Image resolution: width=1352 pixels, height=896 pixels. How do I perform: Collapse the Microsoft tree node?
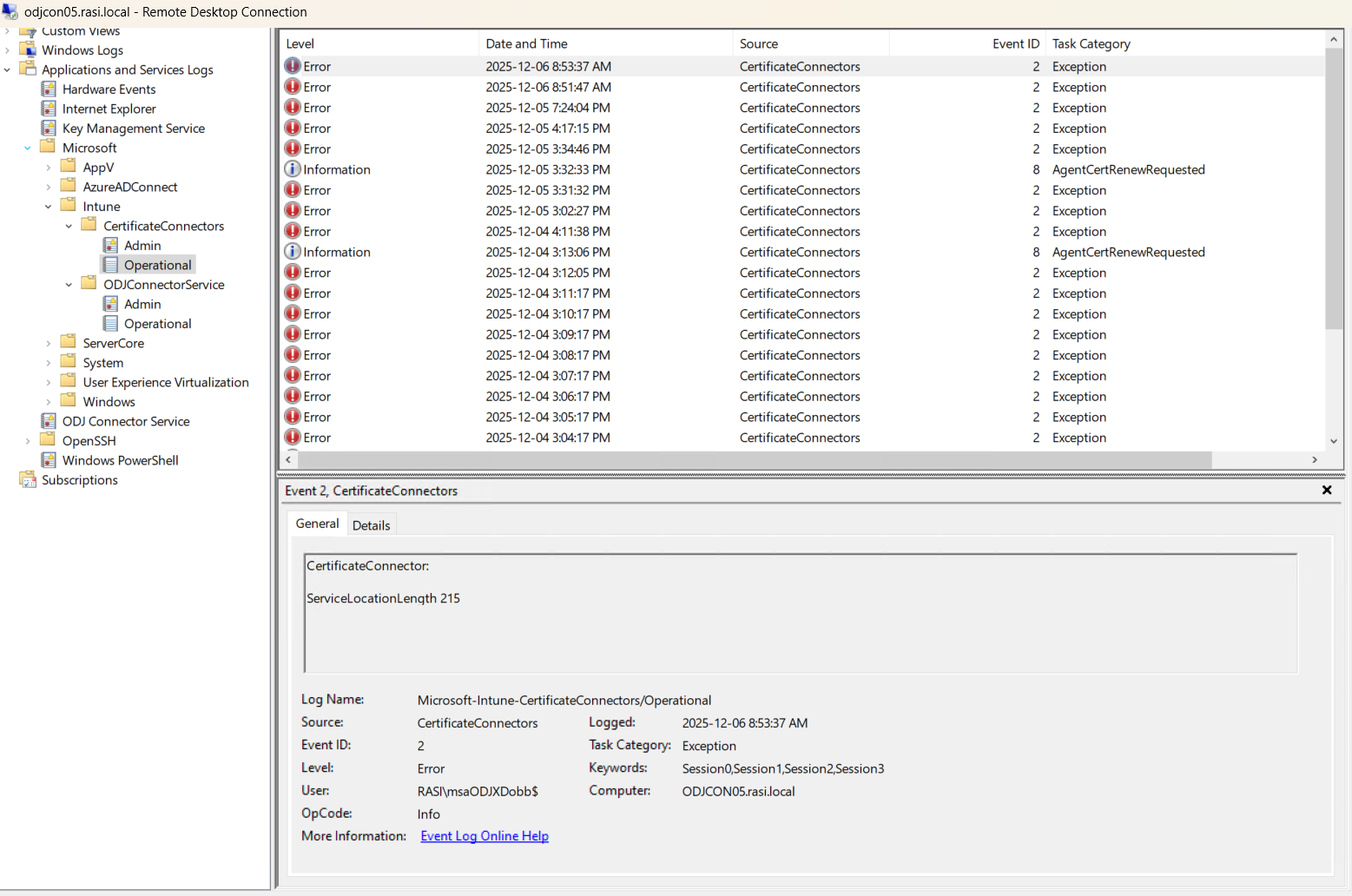click(28, 148)
